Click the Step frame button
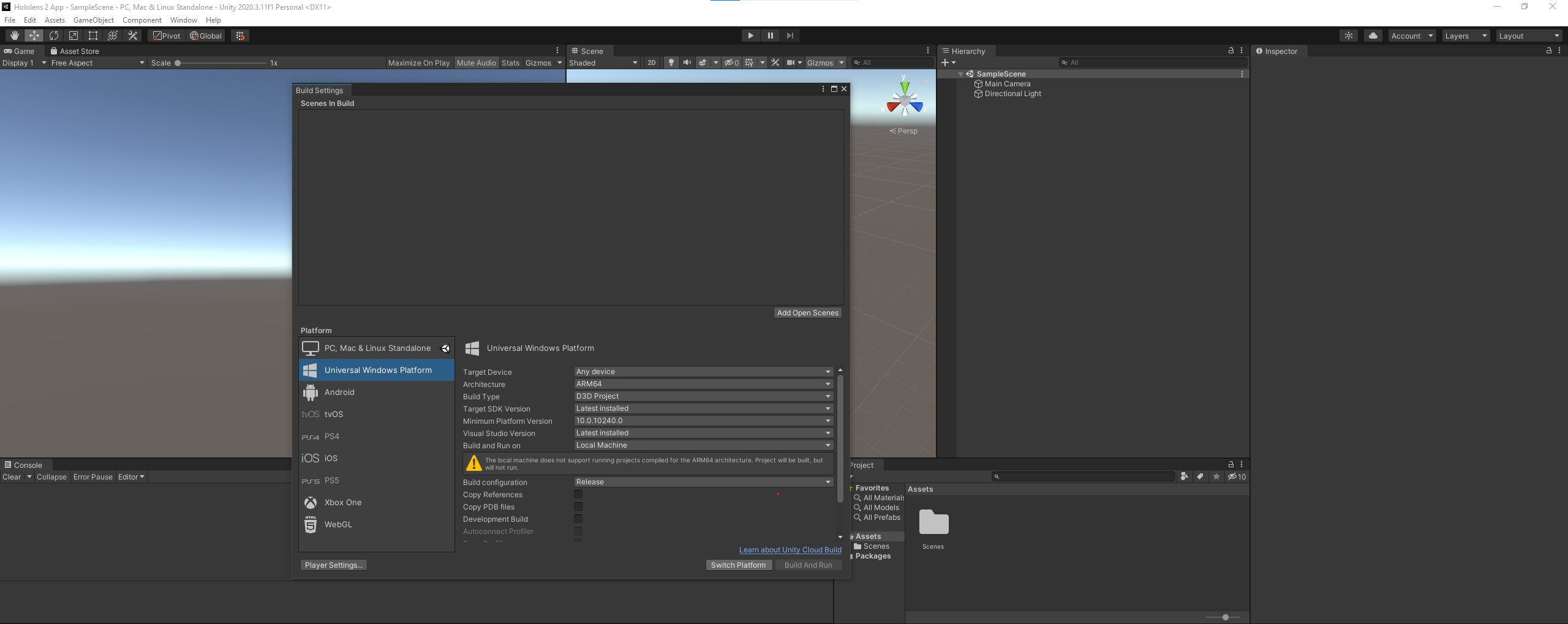Screen dimensions: 1568x624 (x=790, y=36)
